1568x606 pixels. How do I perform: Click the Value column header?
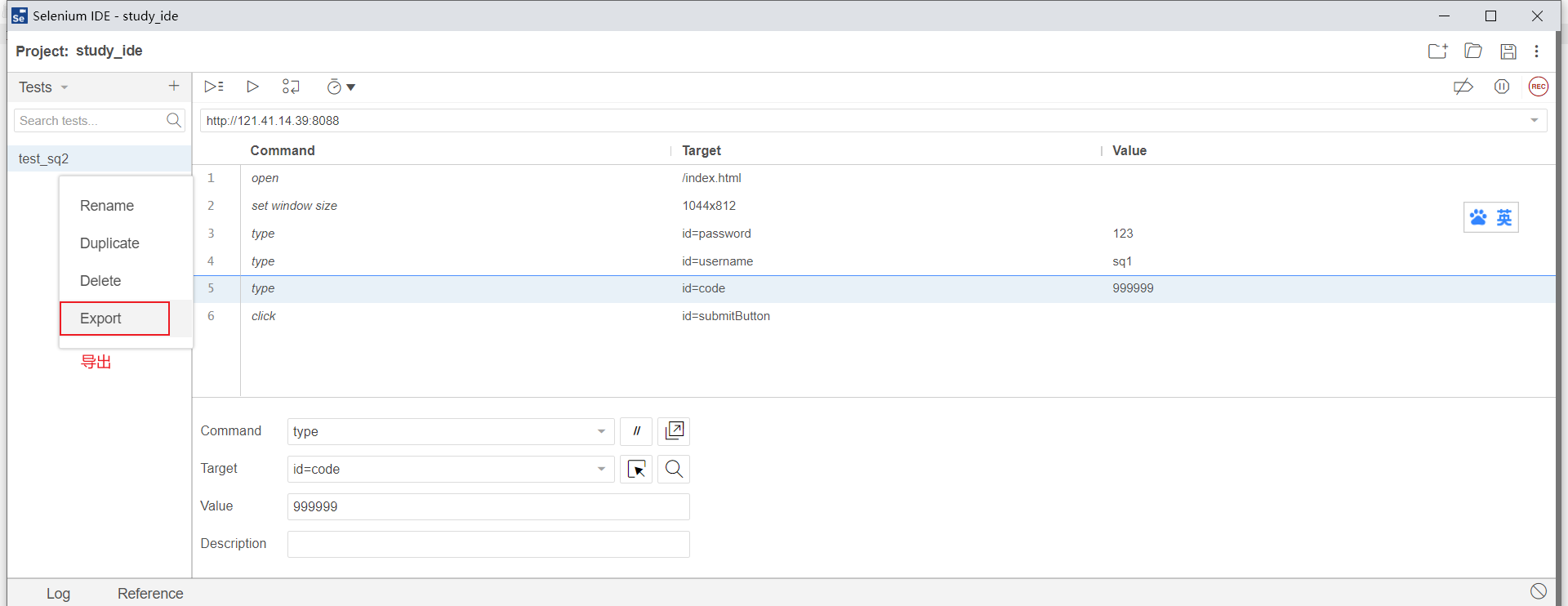[x=1129, y=150]
